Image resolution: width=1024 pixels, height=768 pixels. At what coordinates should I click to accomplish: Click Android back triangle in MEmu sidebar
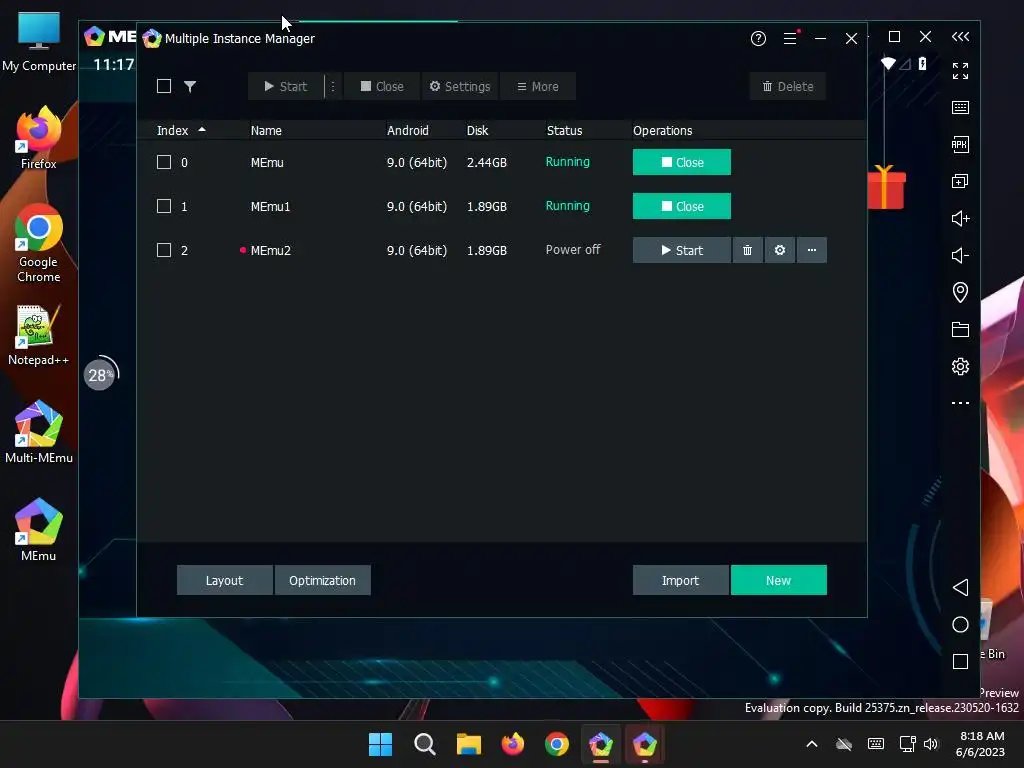pos(960,587)
